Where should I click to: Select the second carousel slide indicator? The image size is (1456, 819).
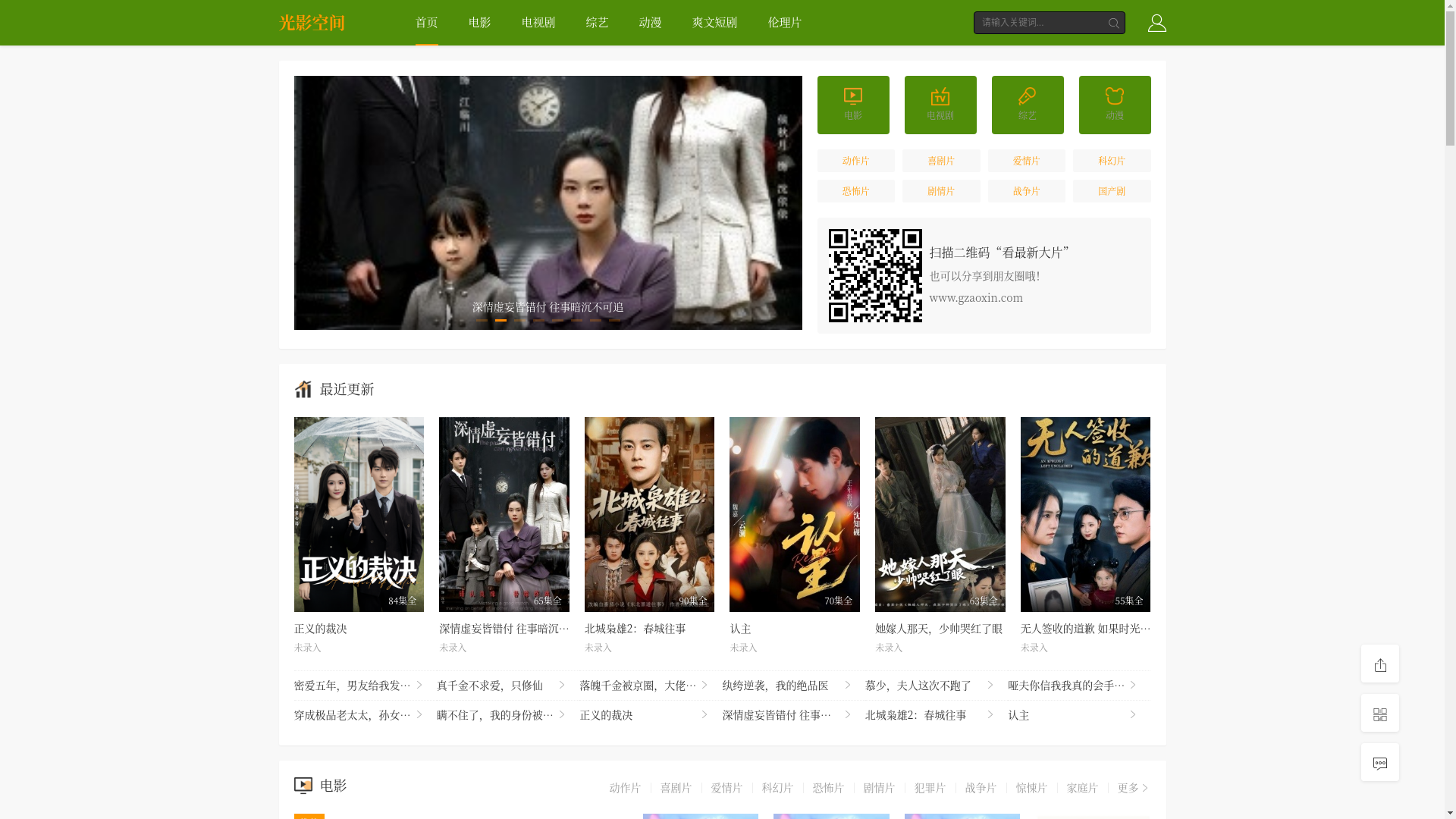[x=500, y=320]
